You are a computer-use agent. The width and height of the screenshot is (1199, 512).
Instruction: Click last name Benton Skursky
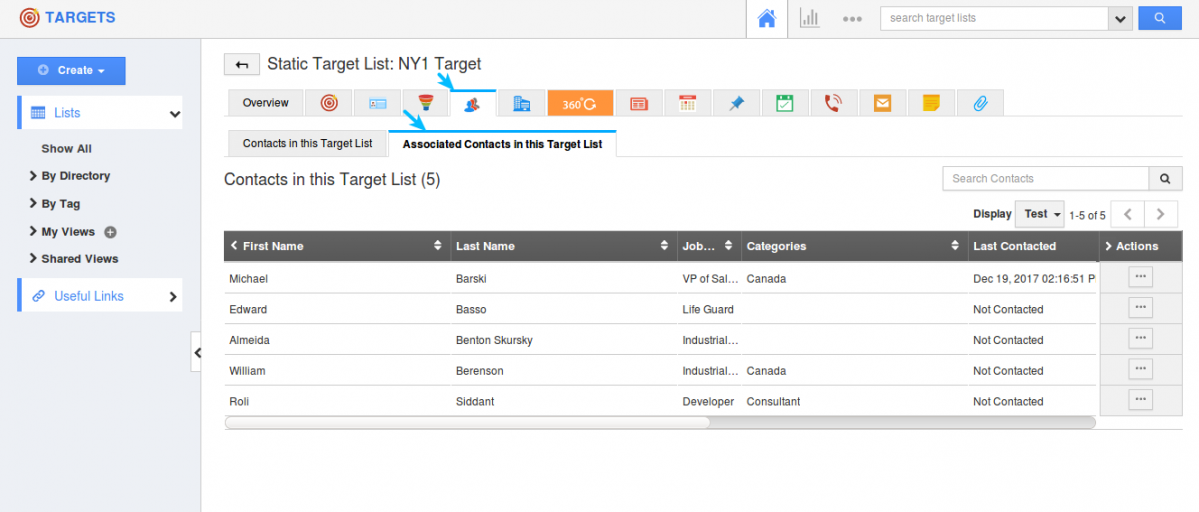click(494, 340)
